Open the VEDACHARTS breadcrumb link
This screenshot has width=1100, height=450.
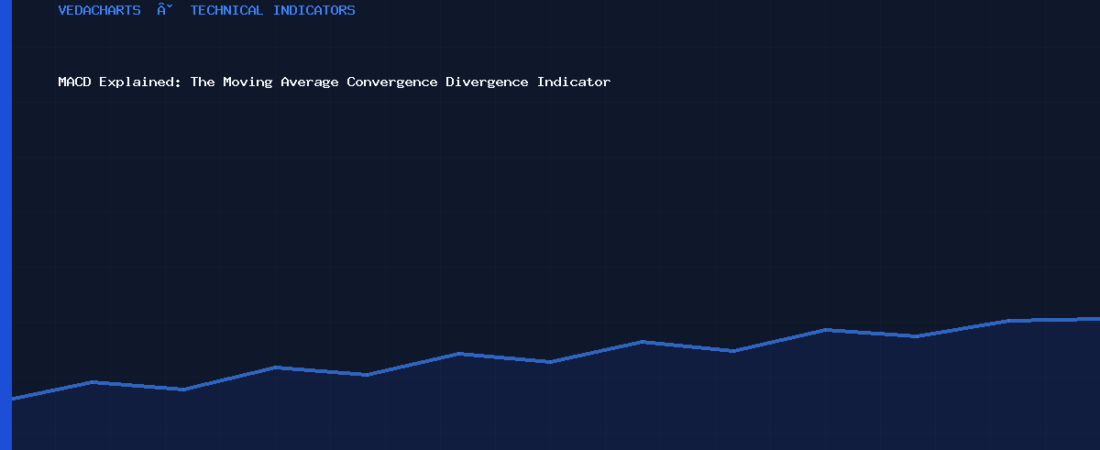[100, 11]
